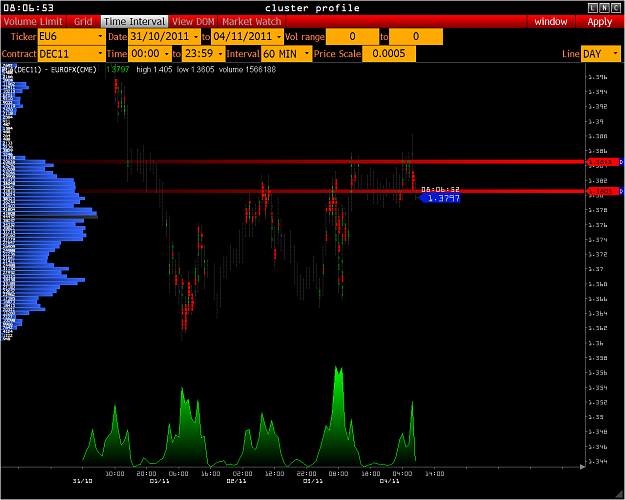Image resolution: width=625 pixels, height=500 pixels.
Task: Click the 10:00 time axis label
Action: (x=115, y=474)
